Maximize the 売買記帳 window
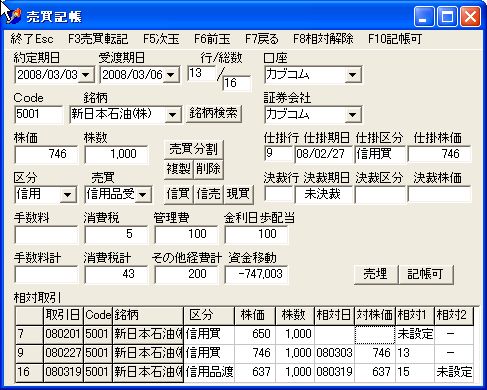Screen dimensions: 487x390 (447, 16)
